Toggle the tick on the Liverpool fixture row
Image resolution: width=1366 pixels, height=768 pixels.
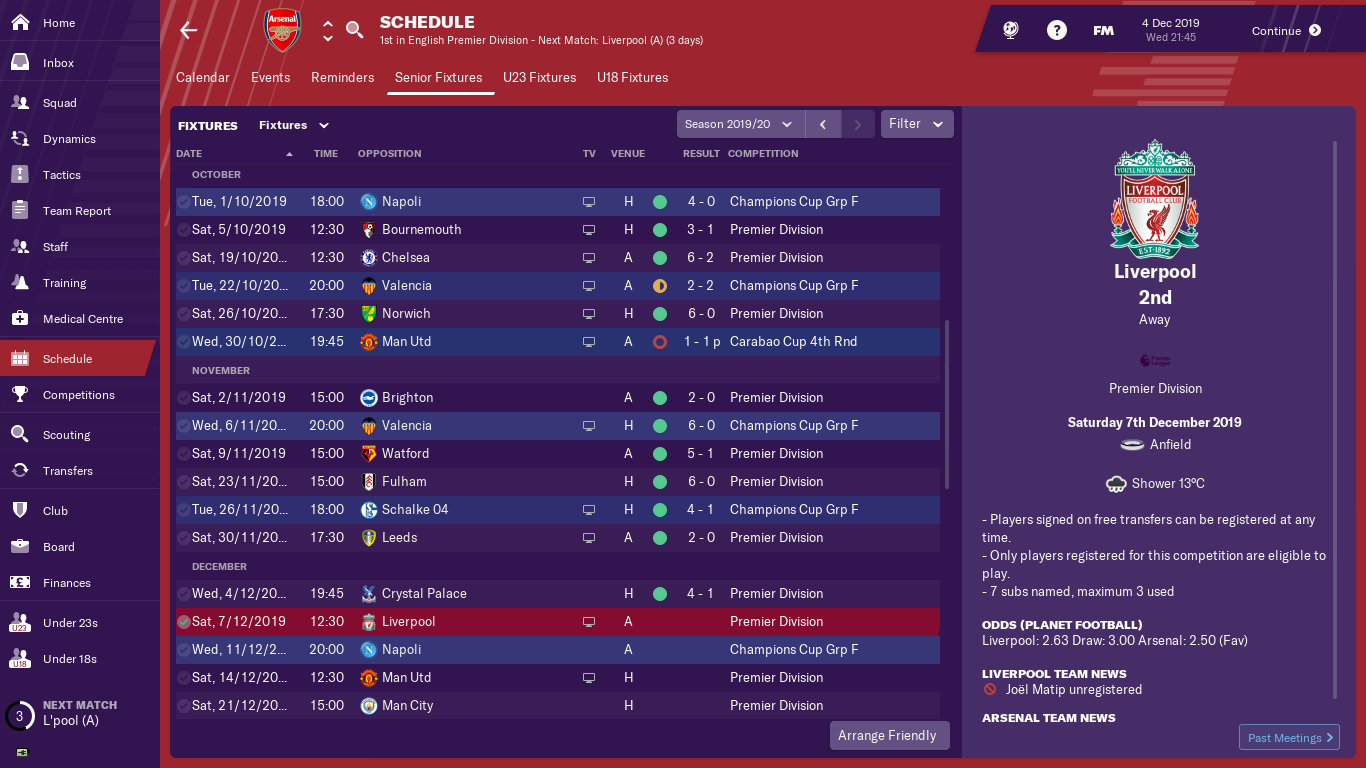(x=183, y=622)
